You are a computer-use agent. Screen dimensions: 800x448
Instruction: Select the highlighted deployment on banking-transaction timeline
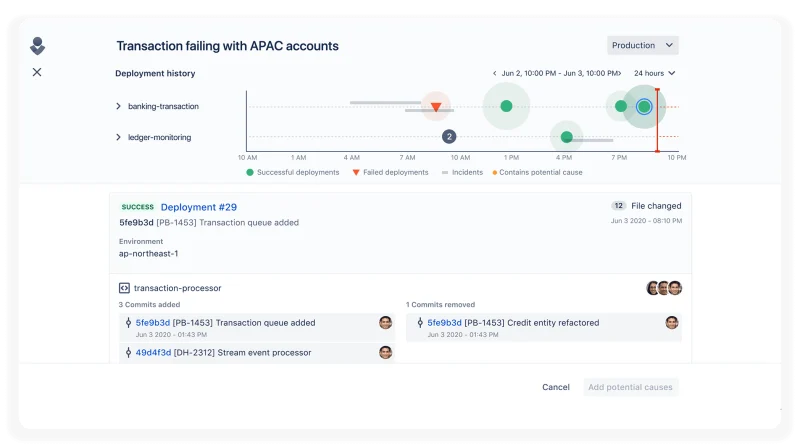click(x=644, y=107)
